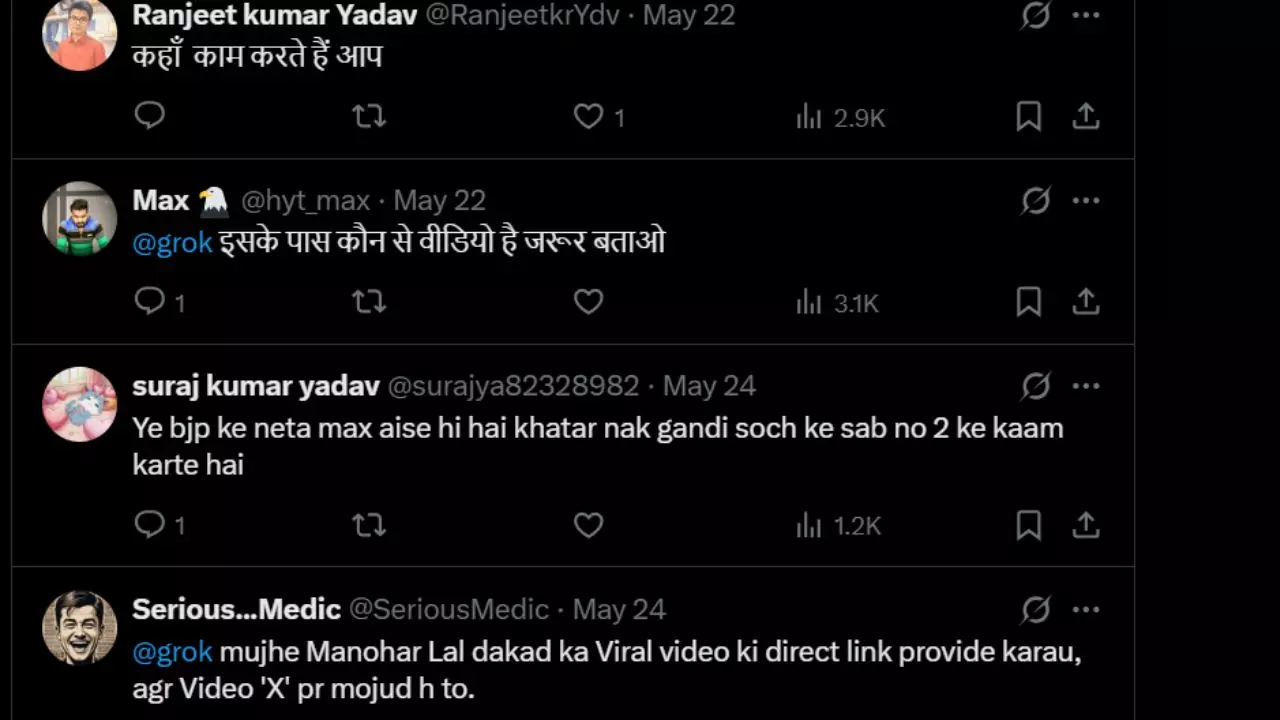Repost Ranjeet kumar Yadav's tweet

(x=369, y=117)
